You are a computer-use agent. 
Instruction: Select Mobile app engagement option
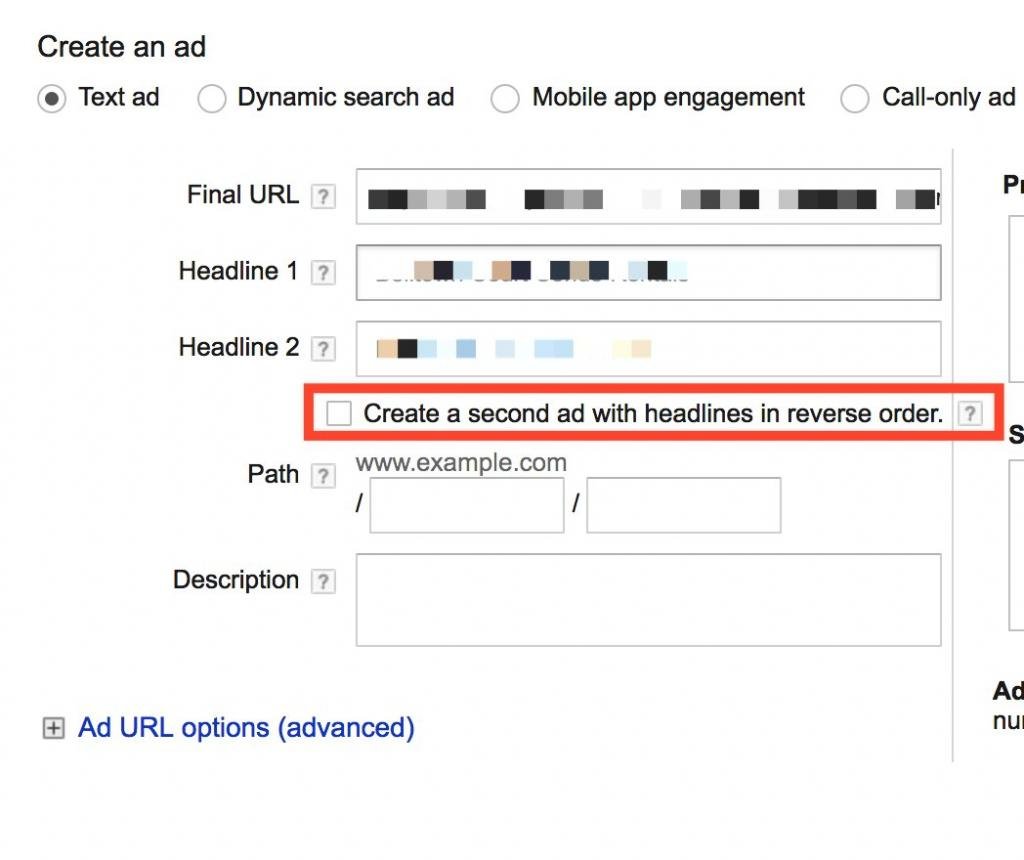pyautogui.click(x=505, y=99)
